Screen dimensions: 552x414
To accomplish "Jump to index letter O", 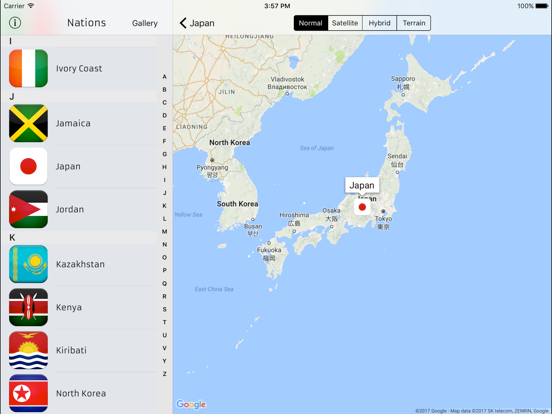I will click(164, 257).
